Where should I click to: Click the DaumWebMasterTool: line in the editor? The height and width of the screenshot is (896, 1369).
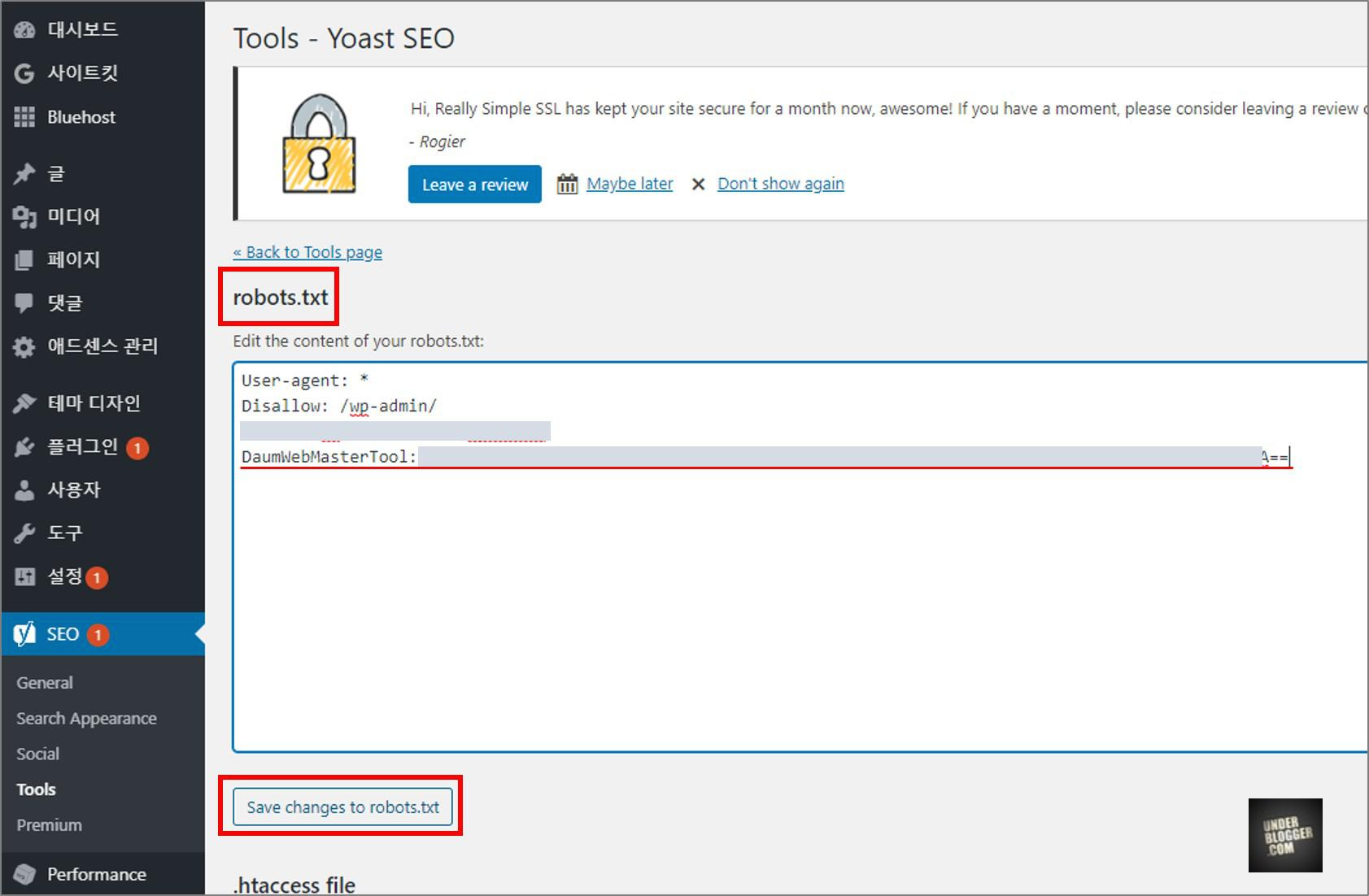765,457
